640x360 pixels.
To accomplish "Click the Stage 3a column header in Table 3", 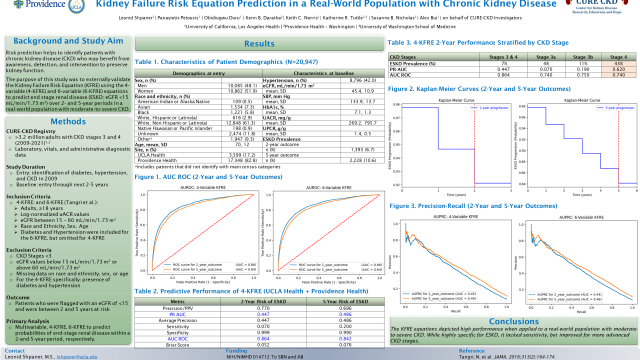I will point(546,57).
